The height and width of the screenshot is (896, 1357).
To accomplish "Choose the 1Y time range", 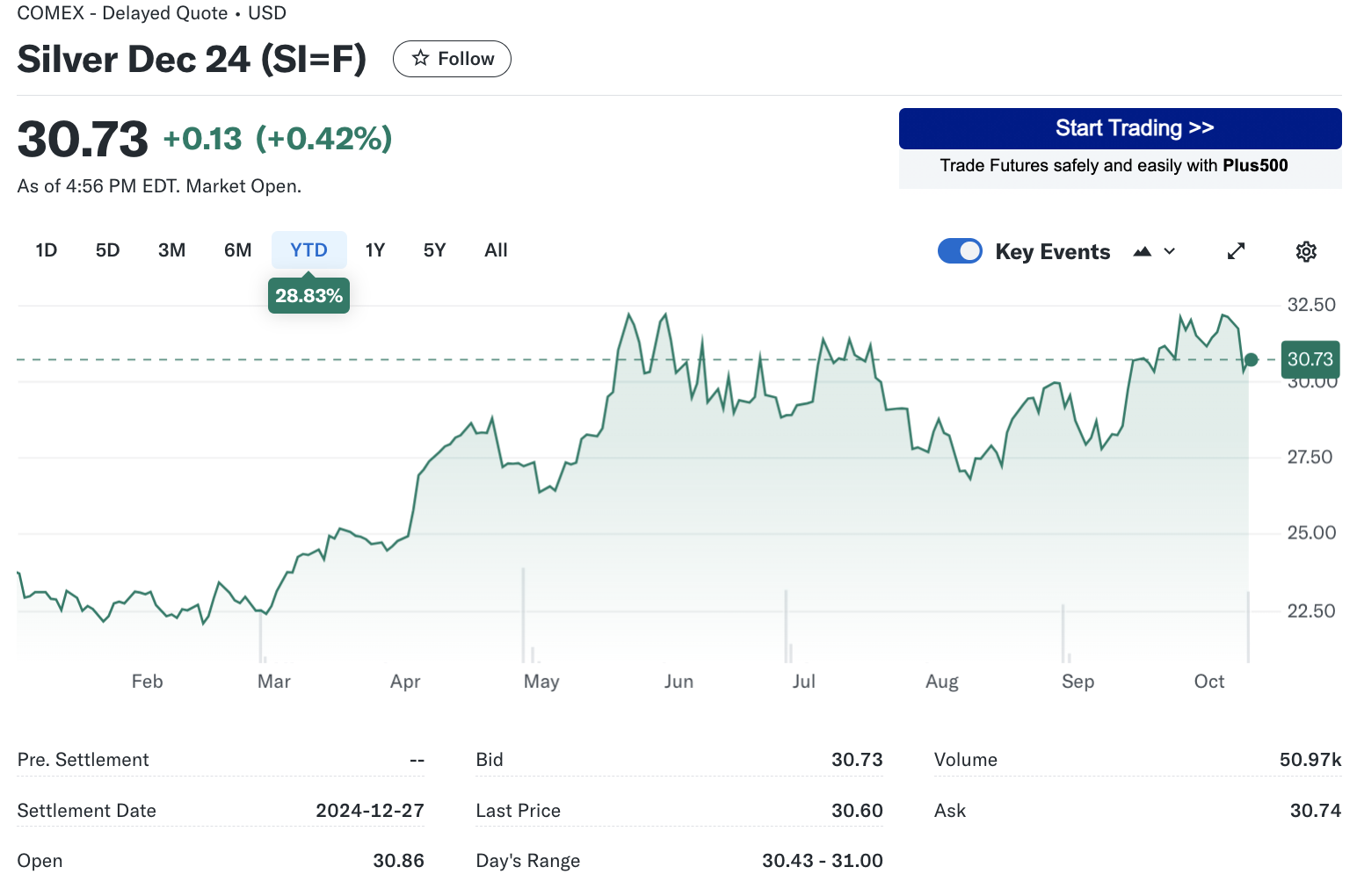I will click(x=375, y=250).
